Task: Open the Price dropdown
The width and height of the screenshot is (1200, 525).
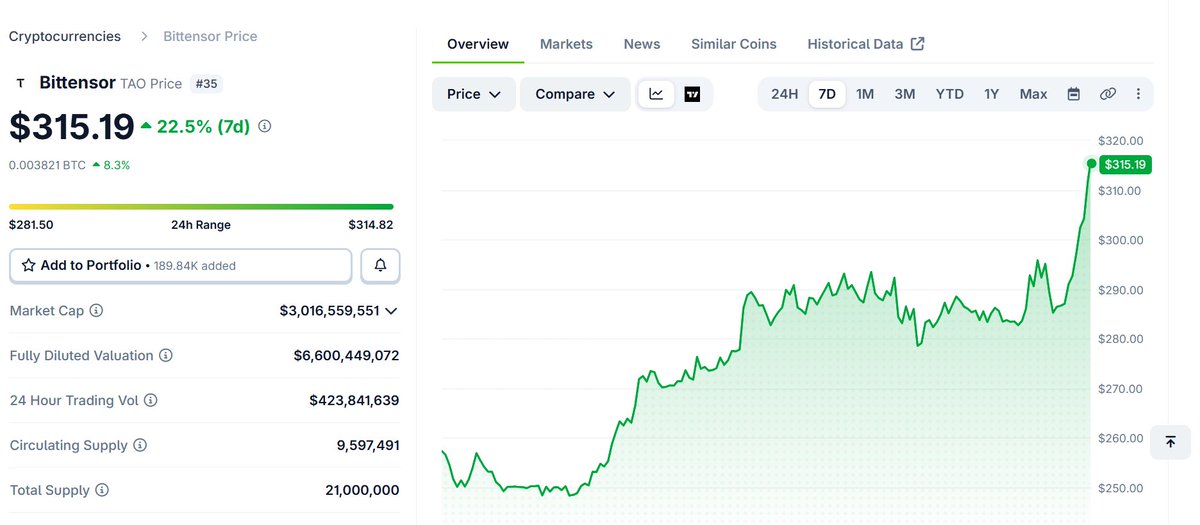Action: [474, 94]
